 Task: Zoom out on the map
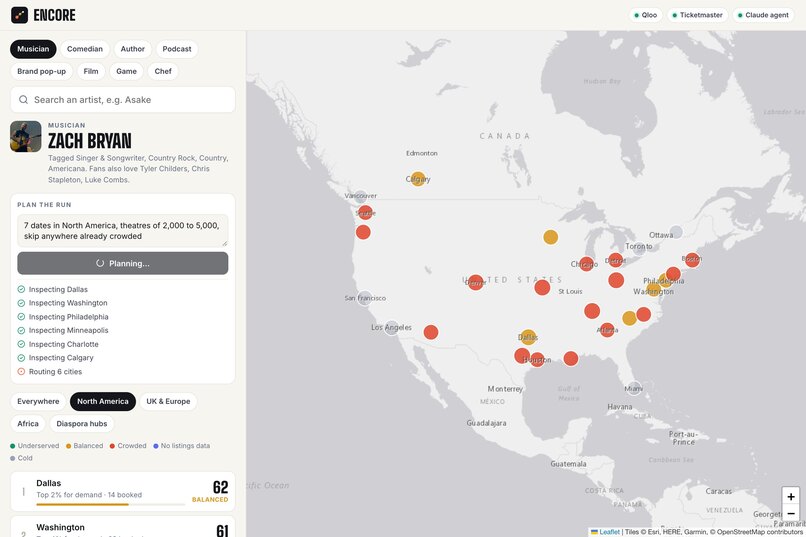pos(791,513)
